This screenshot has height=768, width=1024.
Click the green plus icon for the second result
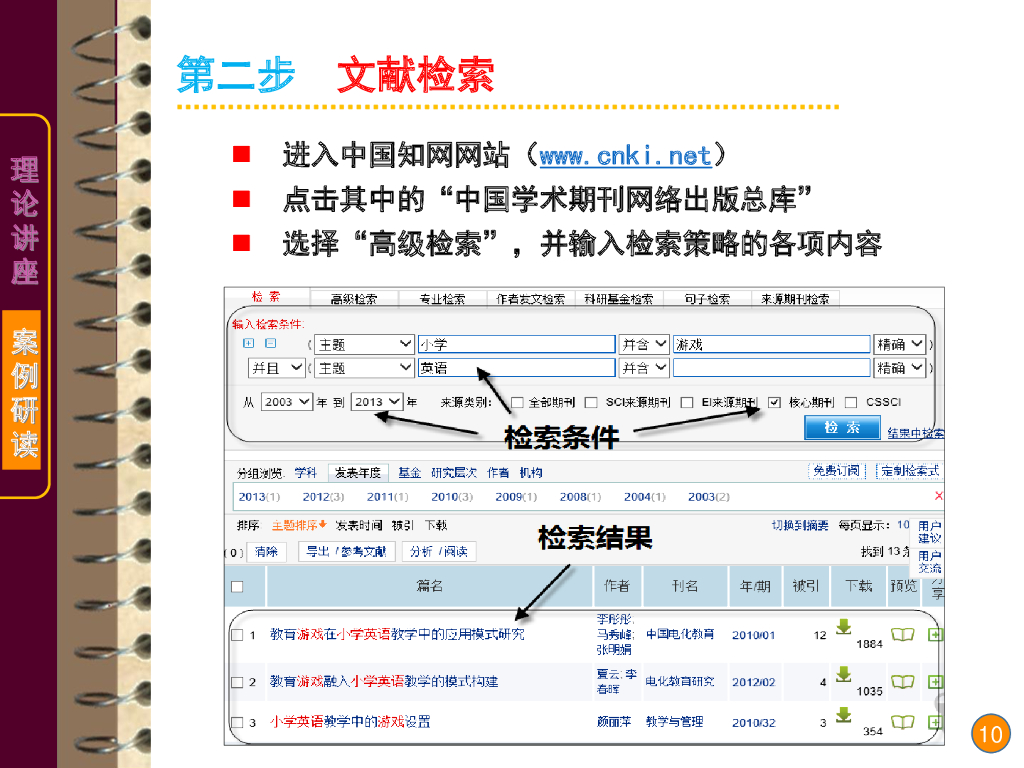935,682
